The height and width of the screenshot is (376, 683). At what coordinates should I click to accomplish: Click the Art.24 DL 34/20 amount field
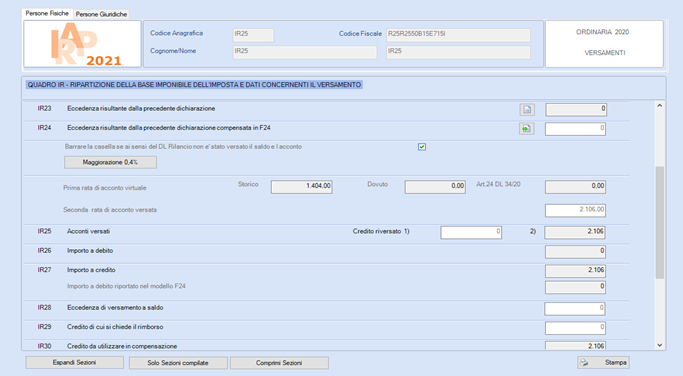[575, 187]
